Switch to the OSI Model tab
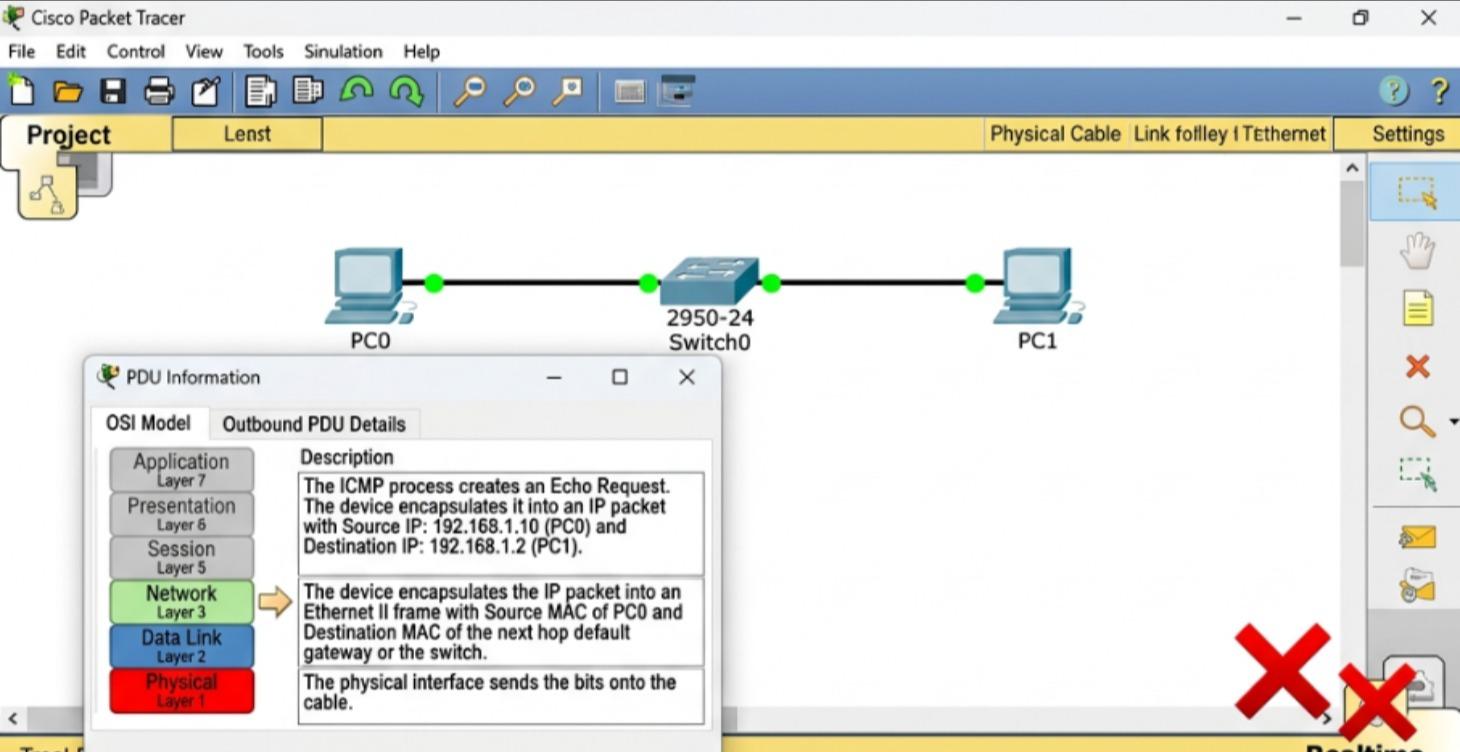Screen dimensions: 1460x752 (149, 423)
